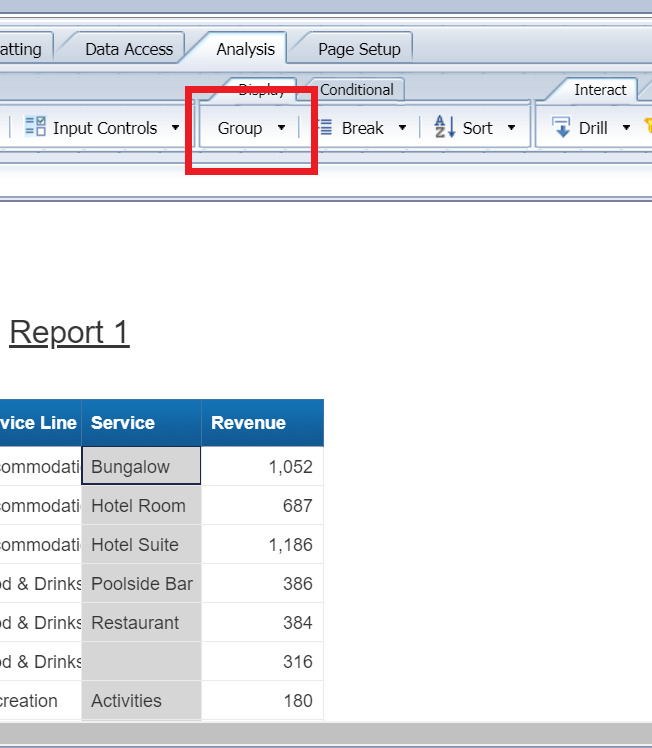Image resolution: width=652 pixels, height=748 pixels.
Task: Open the Drill dropdown arrow
Action: point(626,128)
